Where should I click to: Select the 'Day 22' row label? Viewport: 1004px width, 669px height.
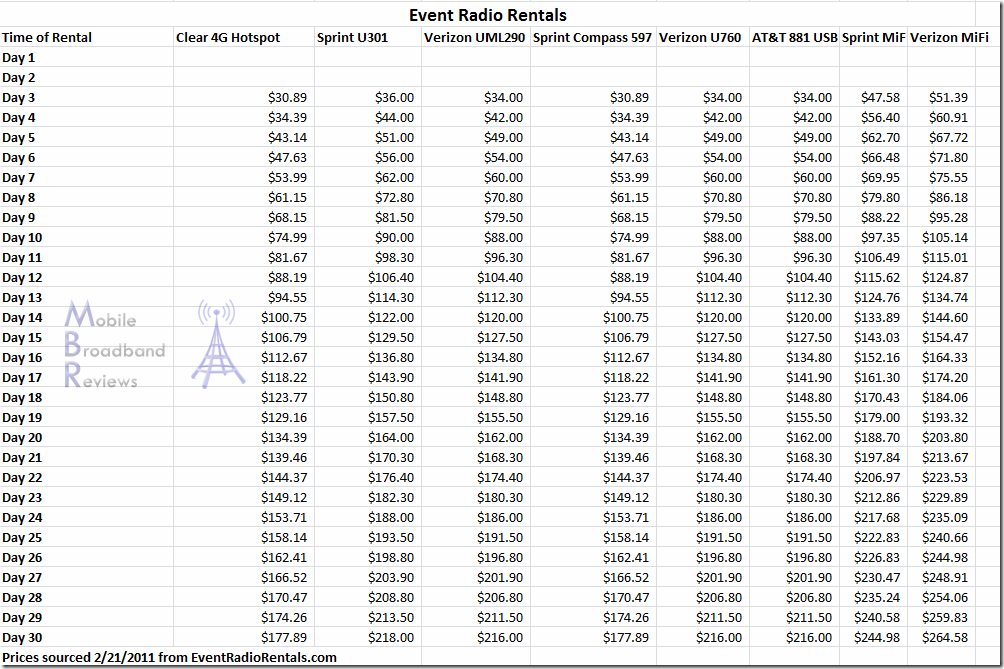pyautogui.click(x=22, y=478)
